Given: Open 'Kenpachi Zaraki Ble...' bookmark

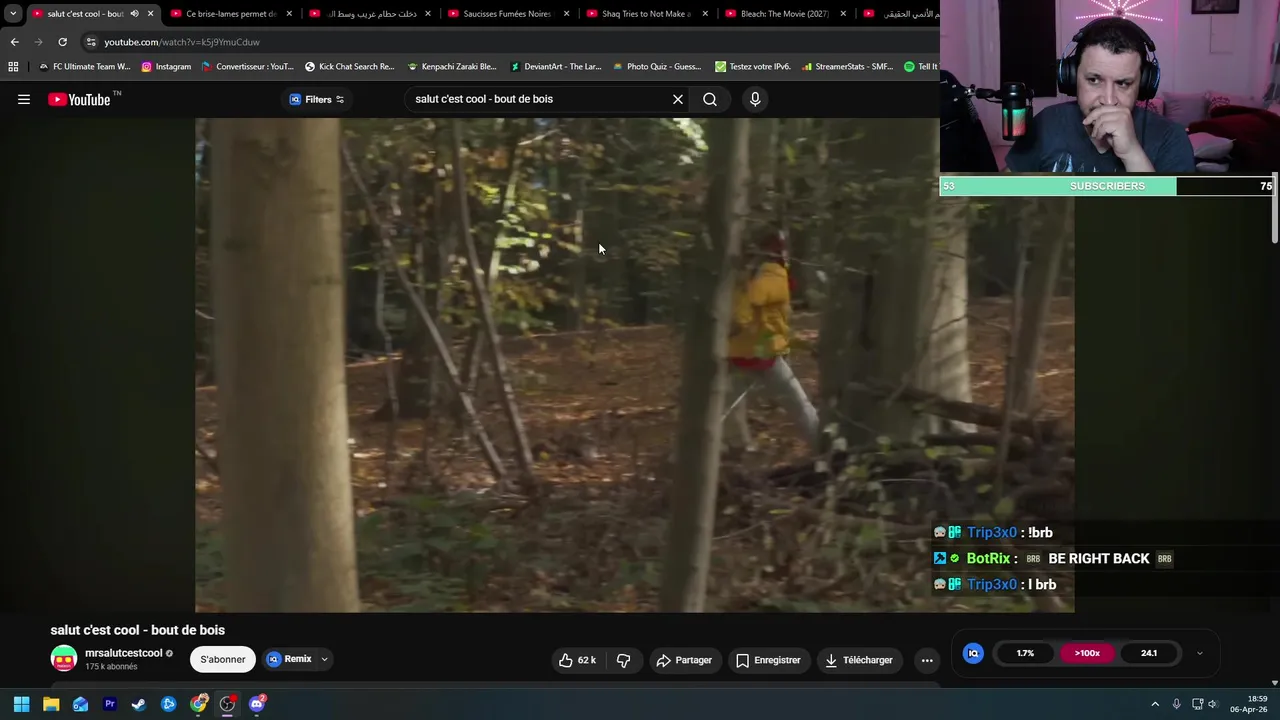Looking at the screenshot, I should coord(452,67).
